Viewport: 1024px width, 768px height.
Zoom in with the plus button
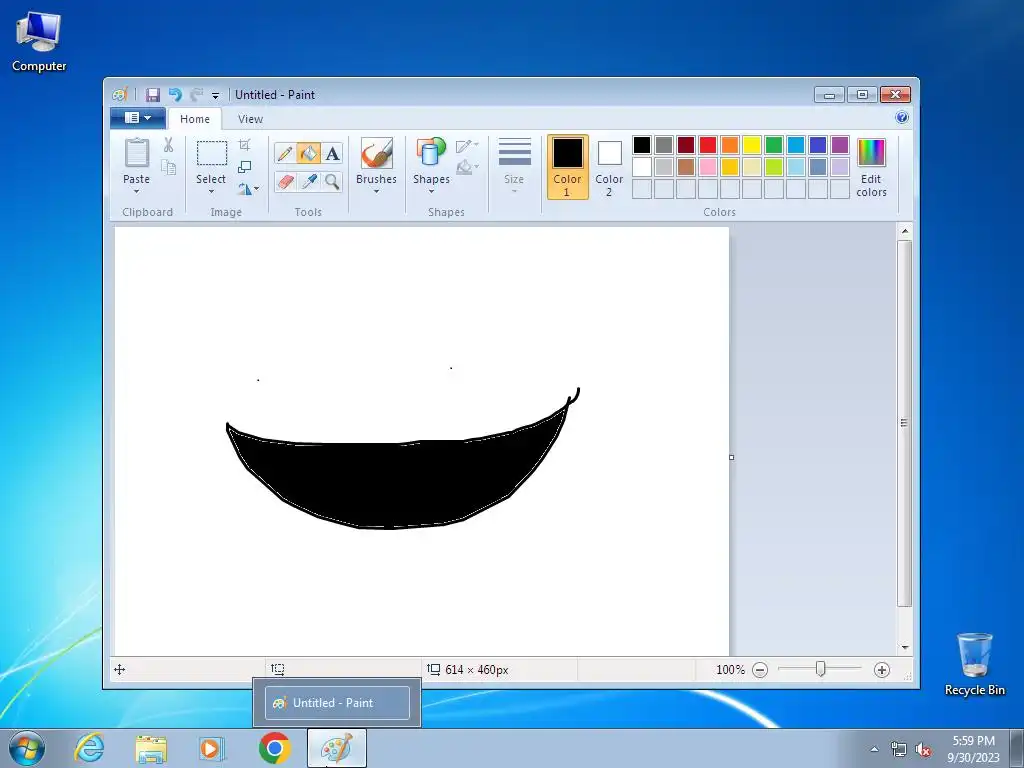click(882, 669)
